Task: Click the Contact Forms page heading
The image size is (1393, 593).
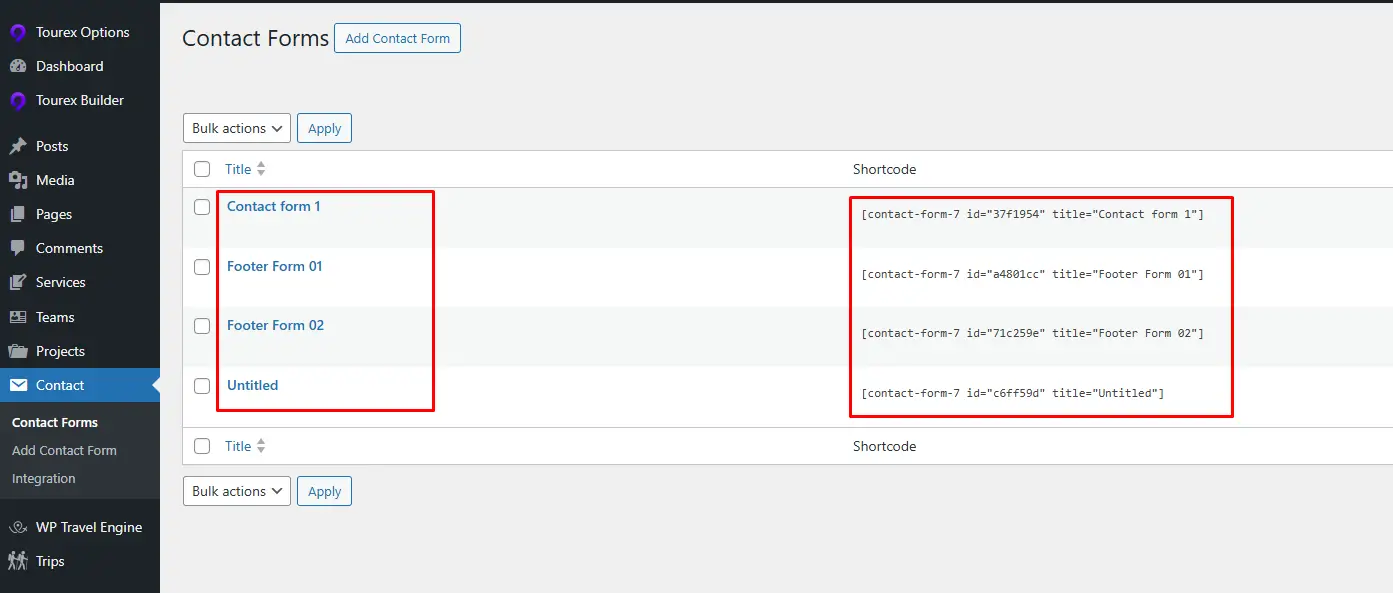Action: click(x=255, y=38)
